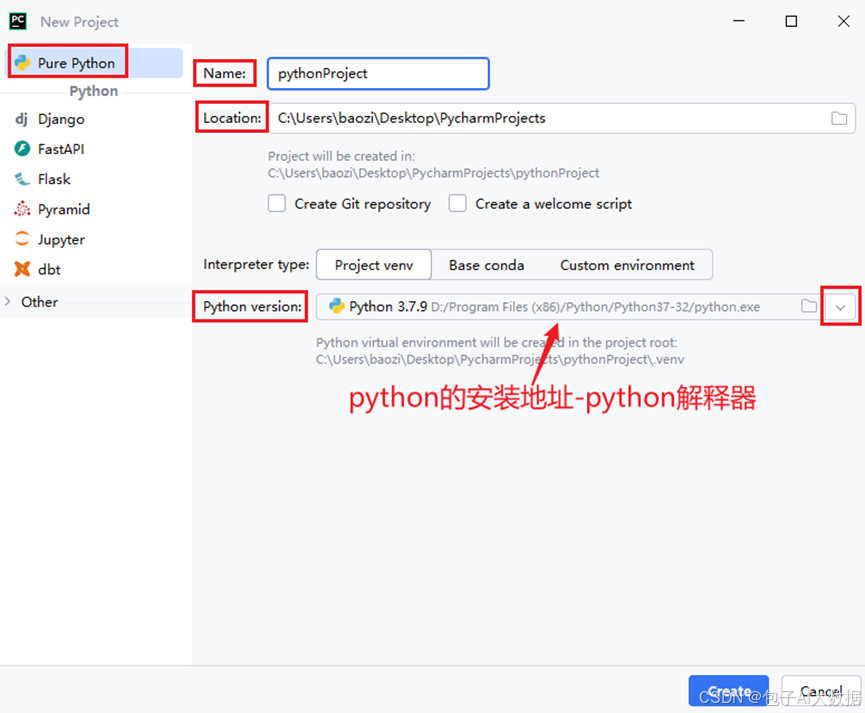Select Project venv interpreter type
The width and height of the screenshot is (865, 713).
coord(374,265)
